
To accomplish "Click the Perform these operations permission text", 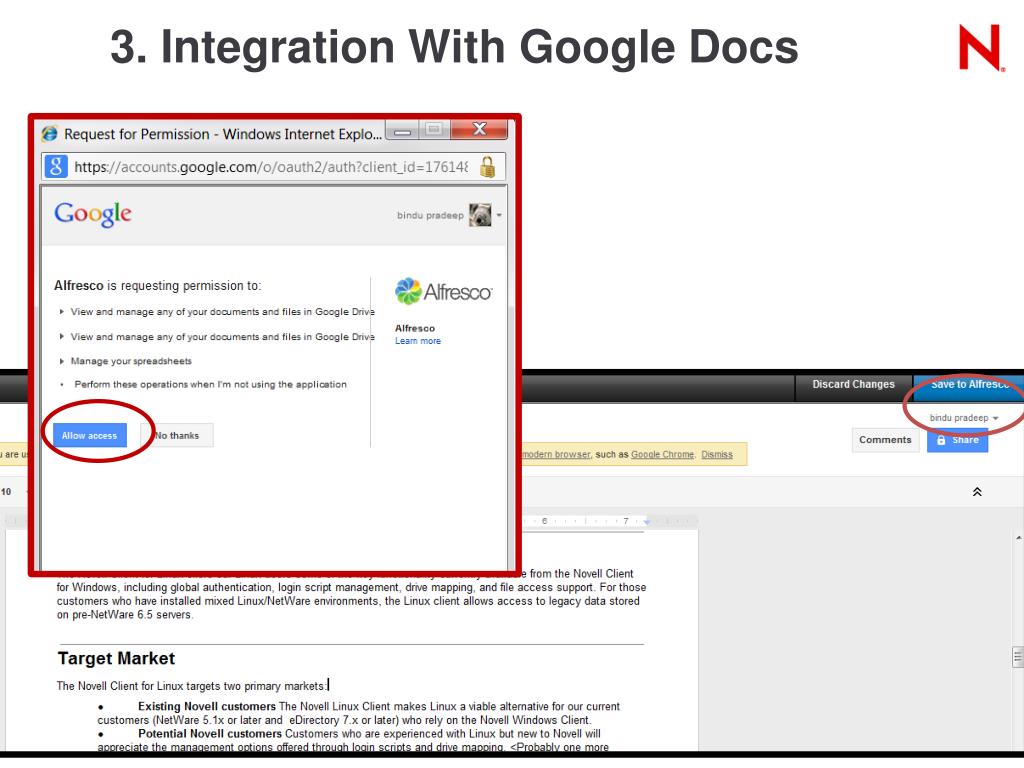I will [210, 384].
